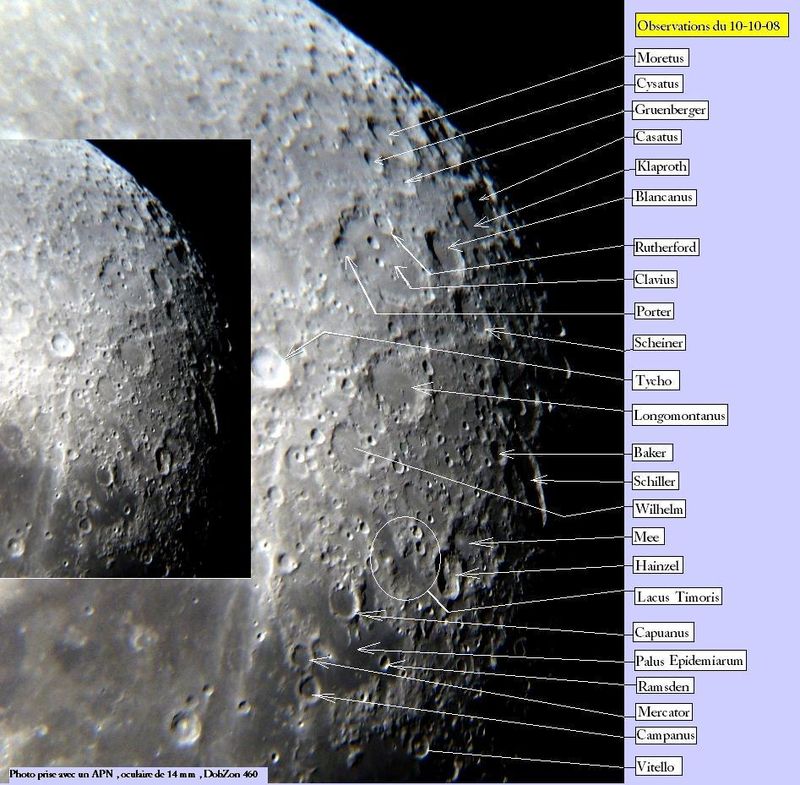Image resolution: width=800 pixels, height=785 pixels.
Task: Click the 'Observations du 10-10-08' yellow title
Action: click(x=712, y=26)
